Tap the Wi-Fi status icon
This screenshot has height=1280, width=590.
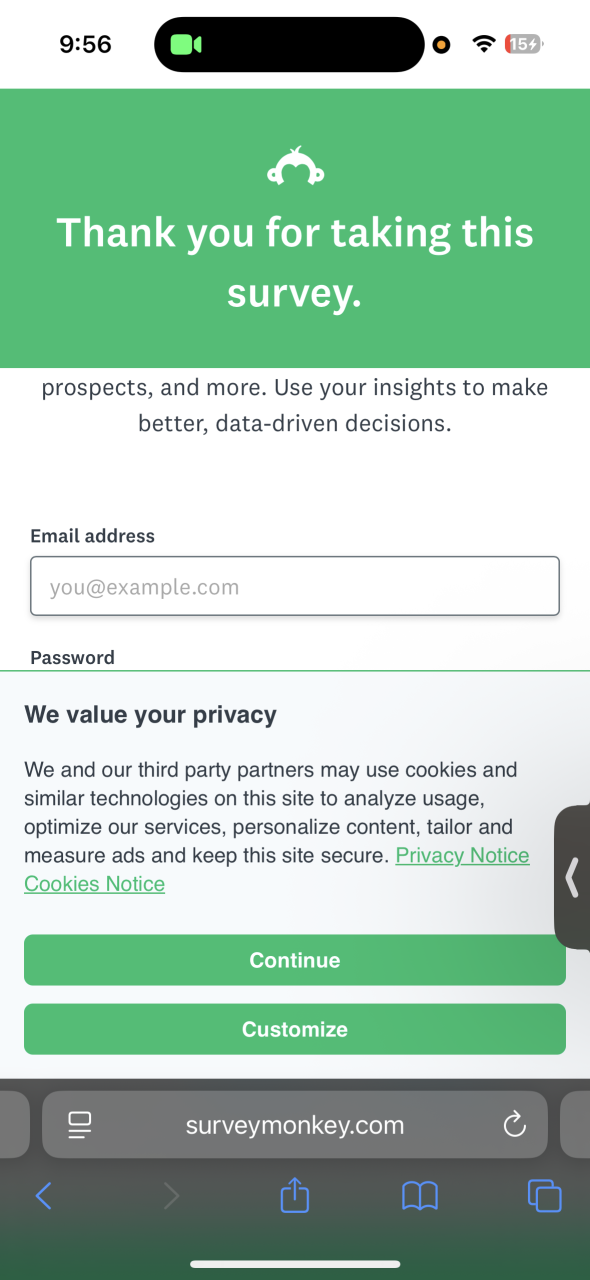[484, 44]
